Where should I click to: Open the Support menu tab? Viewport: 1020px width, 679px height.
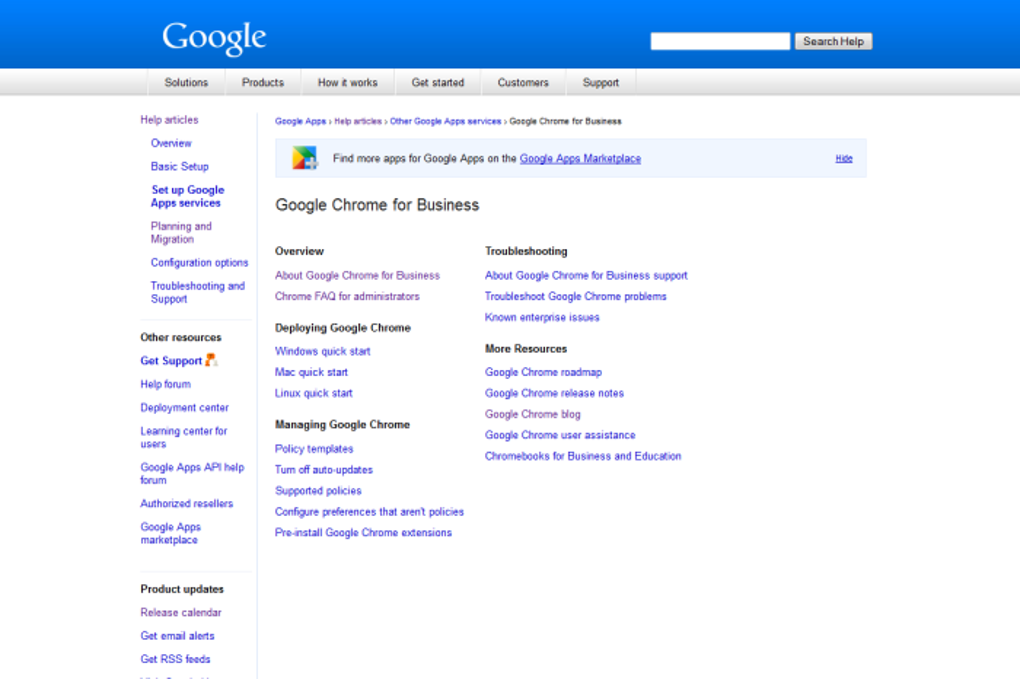point(600,83)
